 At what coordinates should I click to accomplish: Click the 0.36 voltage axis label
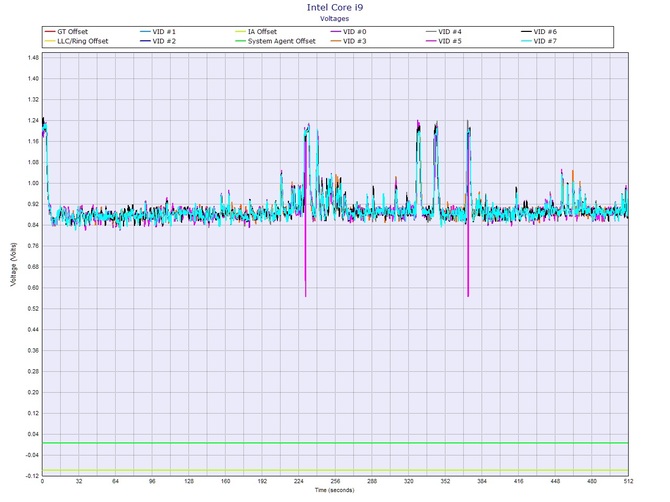[33, 351]
